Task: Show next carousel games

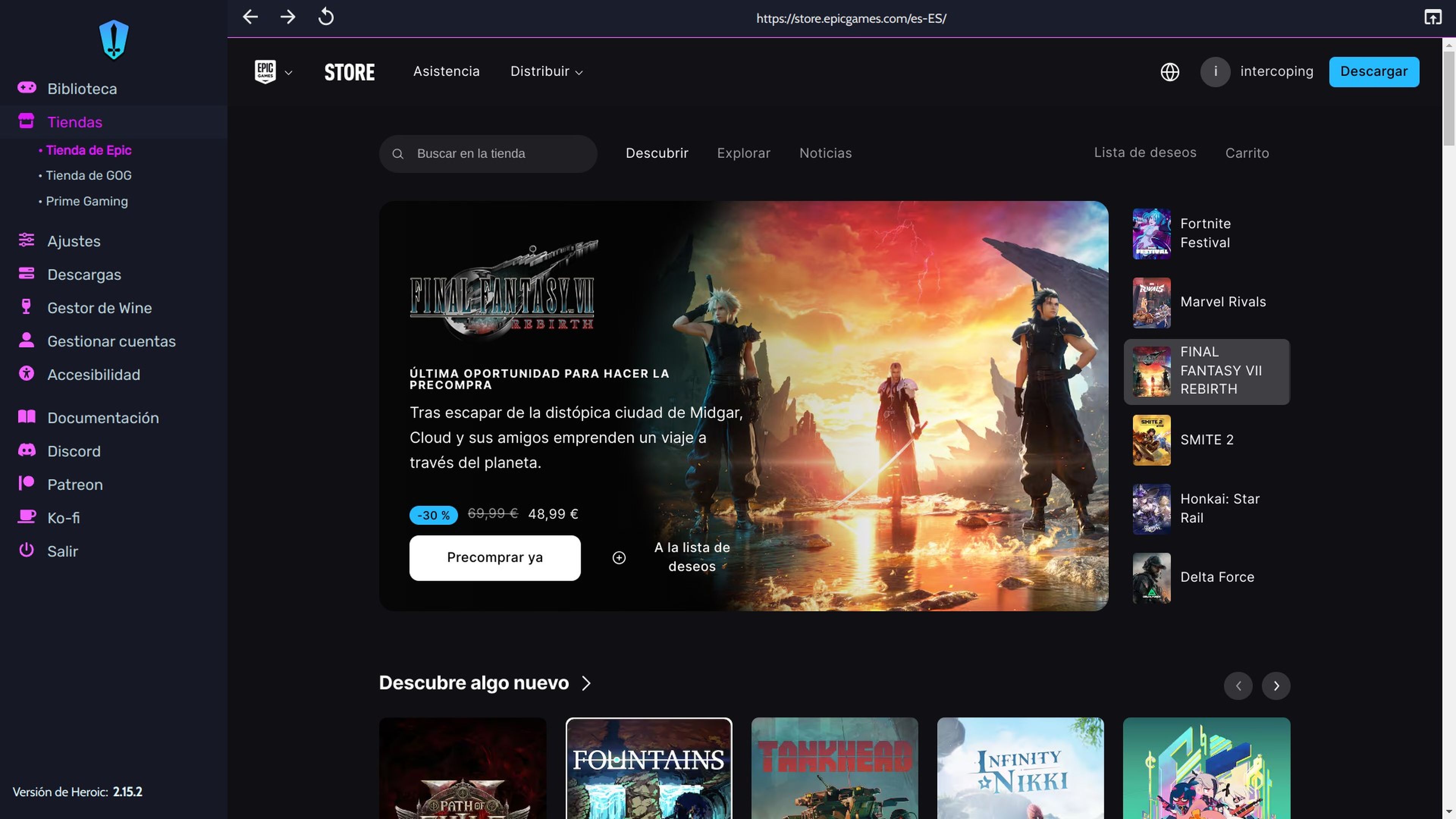Action: pyautogui.click(x=1276, y=686)
